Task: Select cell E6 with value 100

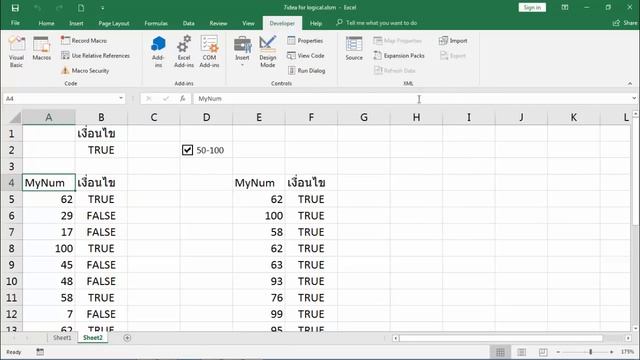Action: tap(259, 216)
